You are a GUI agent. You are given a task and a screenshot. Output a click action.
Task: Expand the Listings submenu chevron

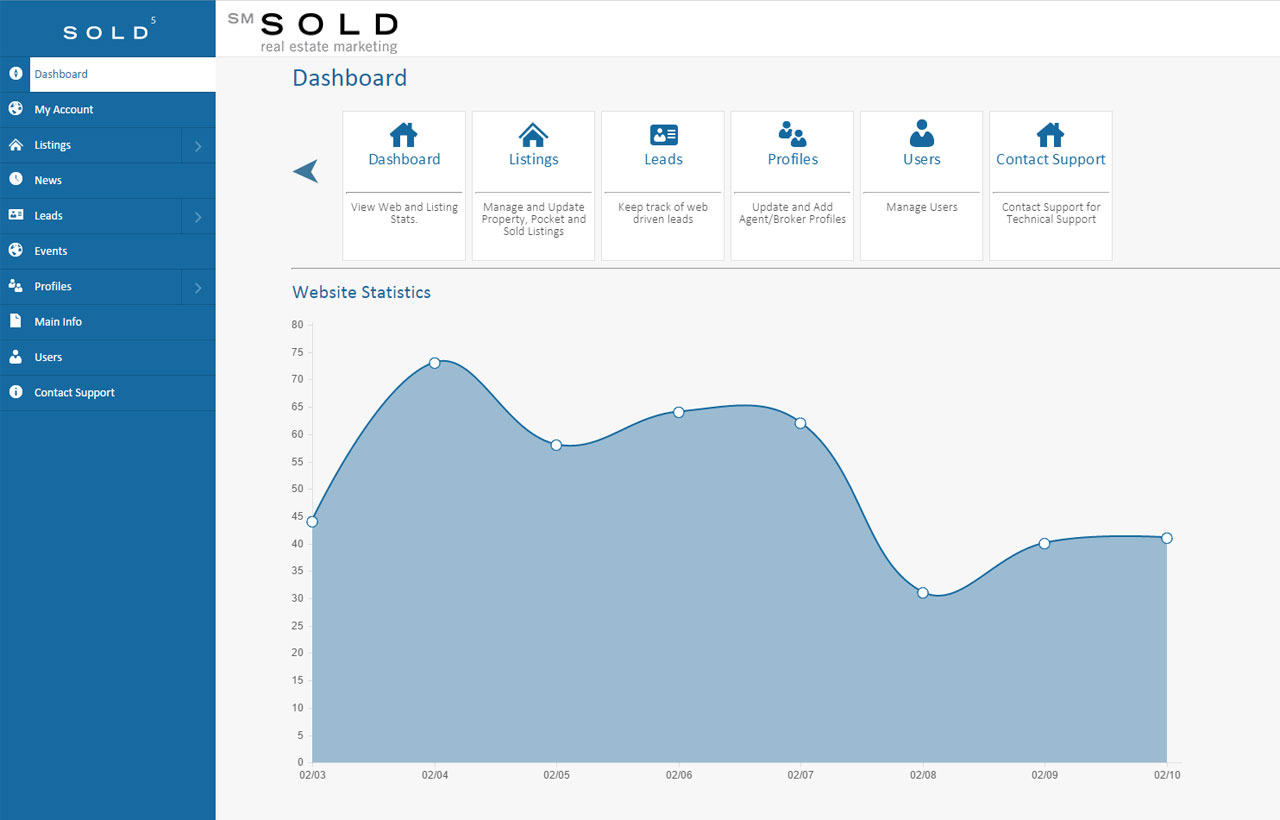click(198, 146)
